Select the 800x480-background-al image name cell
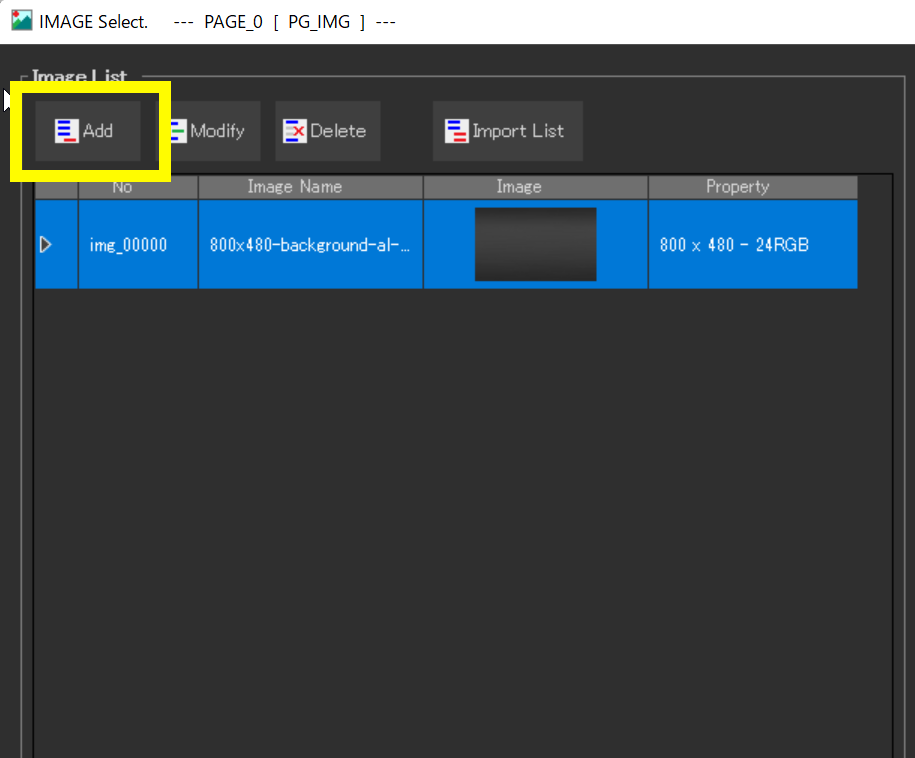This screenshot has width=915, height=758. [310, 244]
